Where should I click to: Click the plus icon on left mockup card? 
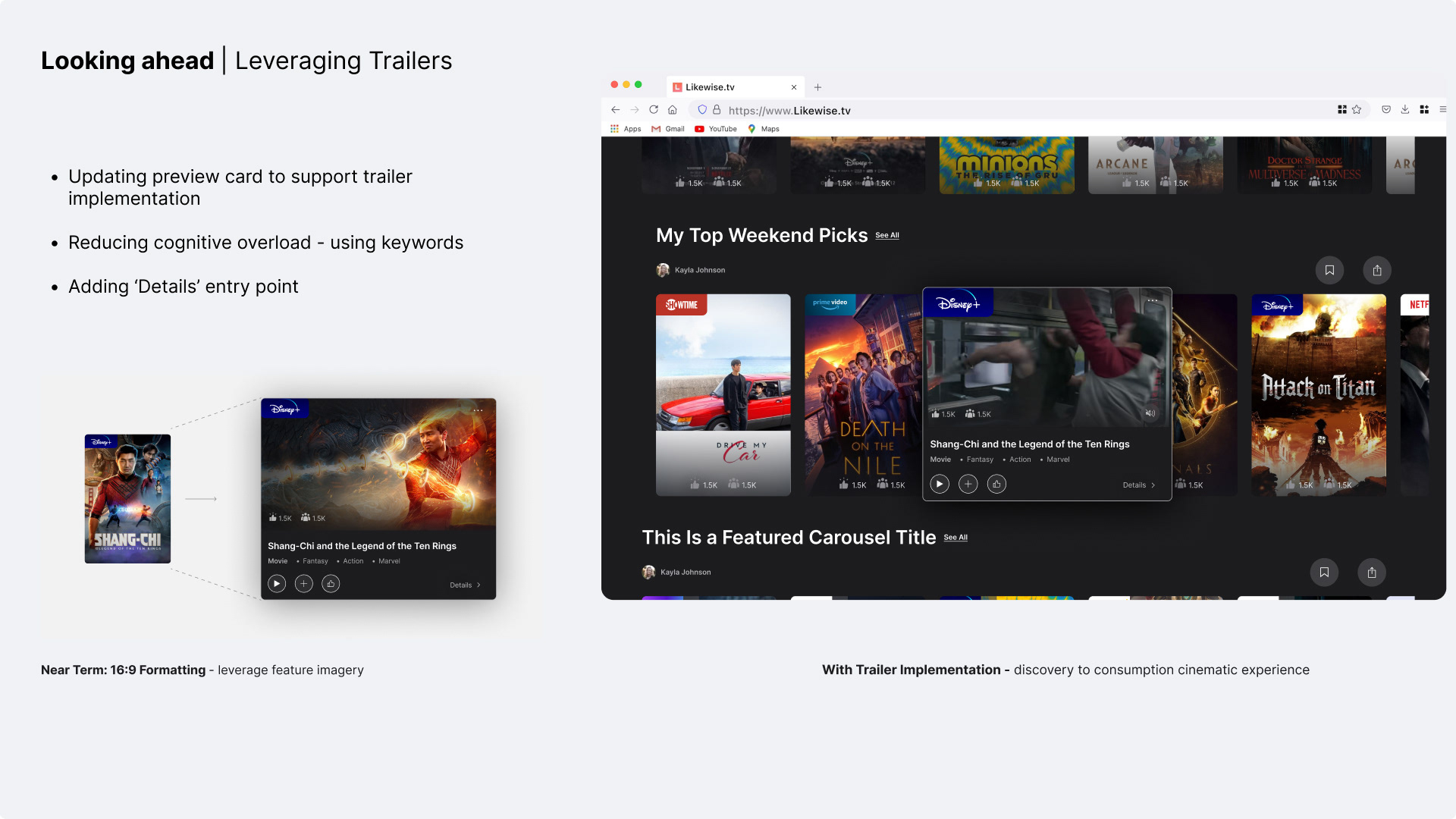pyautogui.click(x=304, y=584)
